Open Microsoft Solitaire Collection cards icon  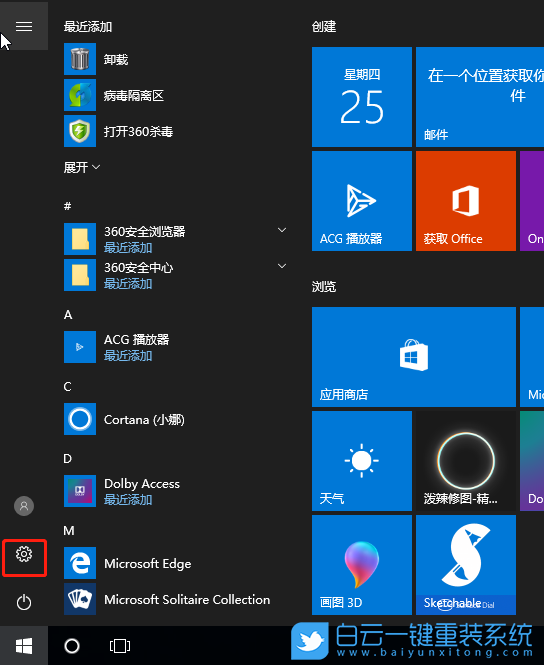[80, 599]
